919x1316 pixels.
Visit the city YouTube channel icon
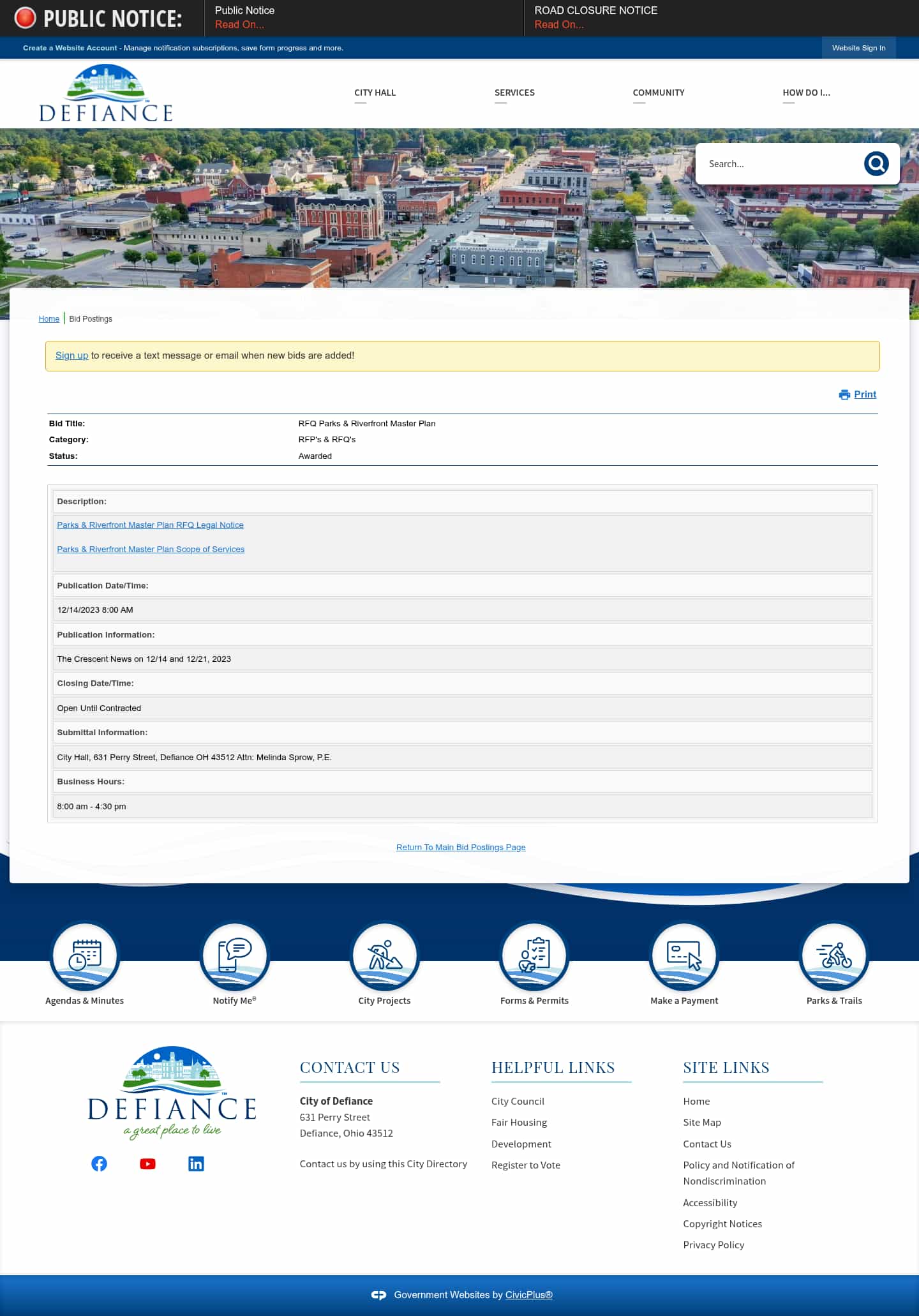pyautogui.click(x=147, y=1163)
